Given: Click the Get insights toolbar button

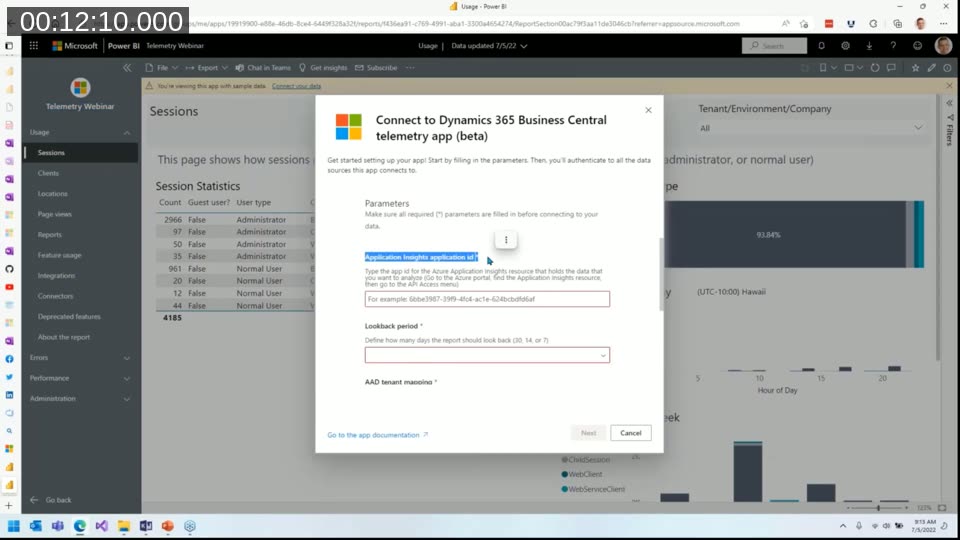Looking at the screenshot, I should [323, 67].
